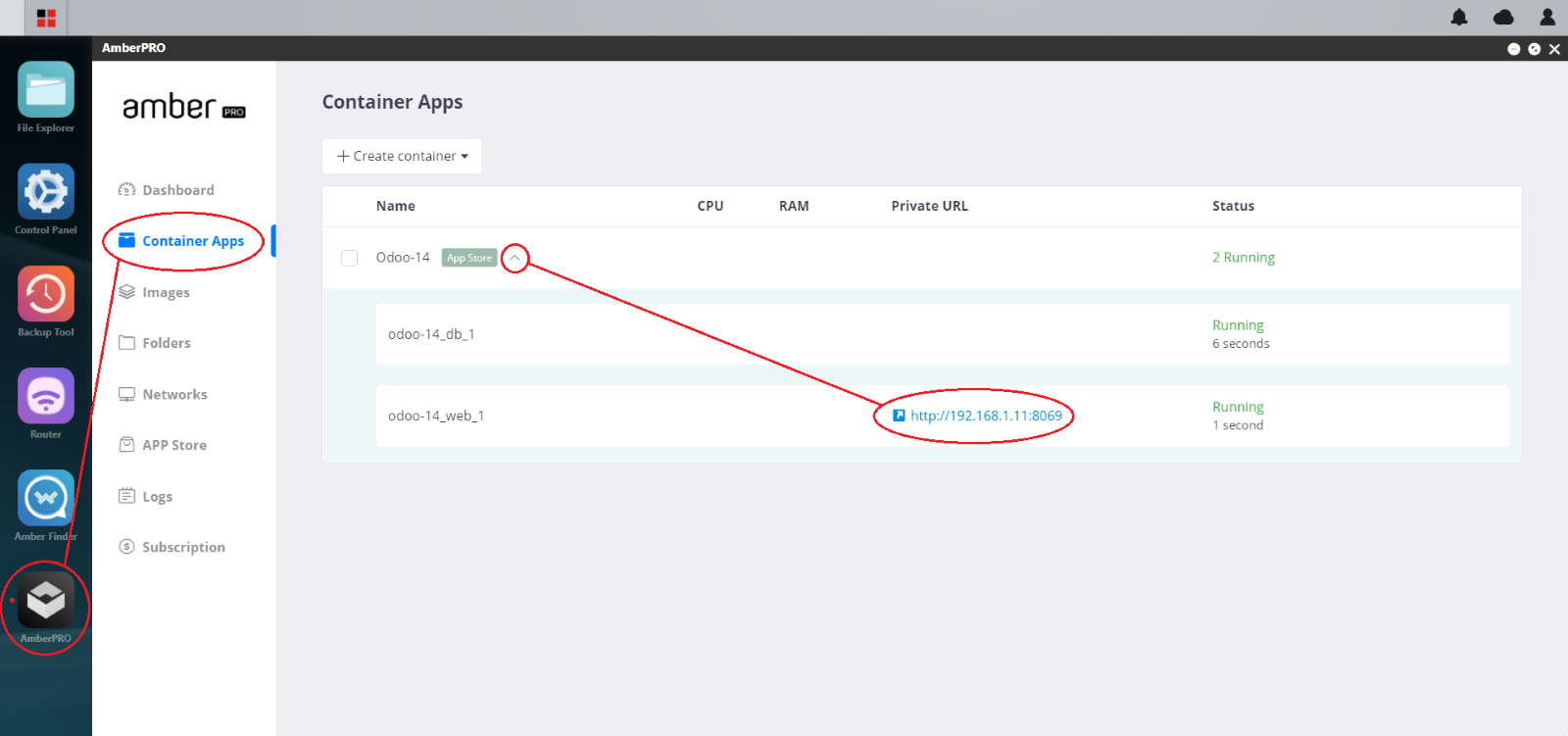Open the user account icon
Viewport: 1568px width, 736px height.
1547,17
